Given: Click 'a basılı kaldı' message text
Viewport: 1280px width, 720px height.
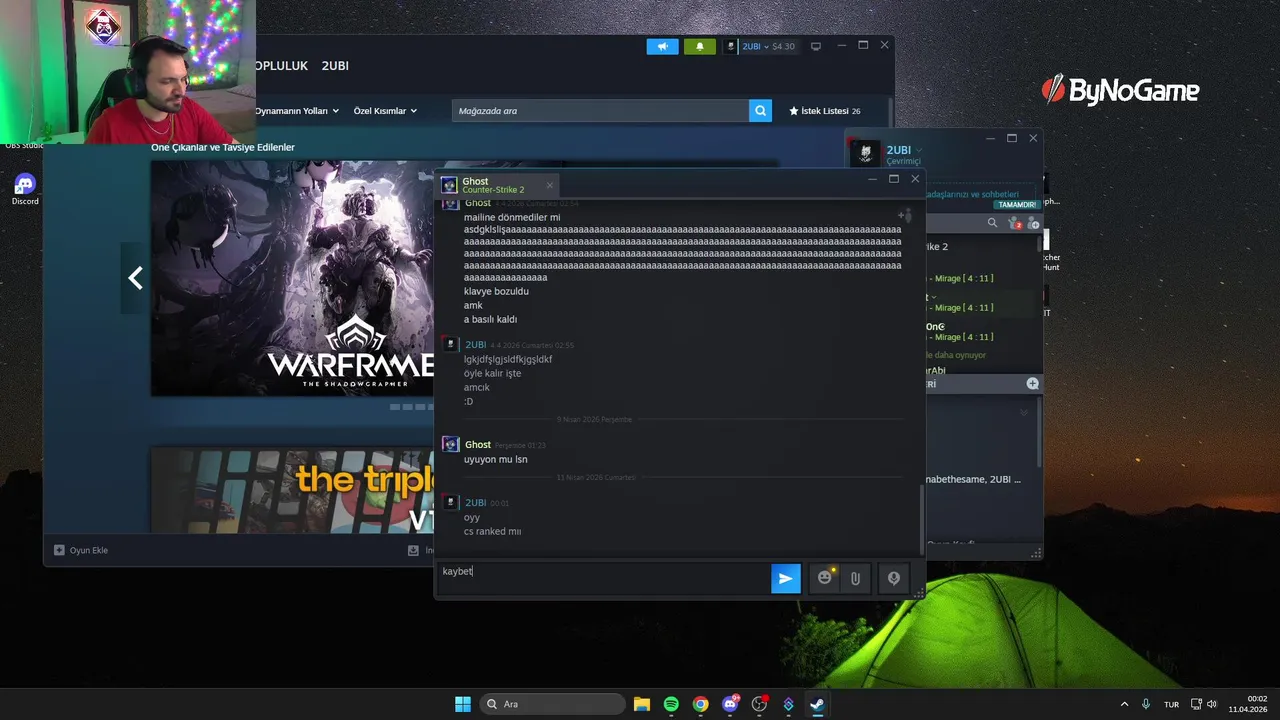Looking at the screenshot, I should pos(490,319).
